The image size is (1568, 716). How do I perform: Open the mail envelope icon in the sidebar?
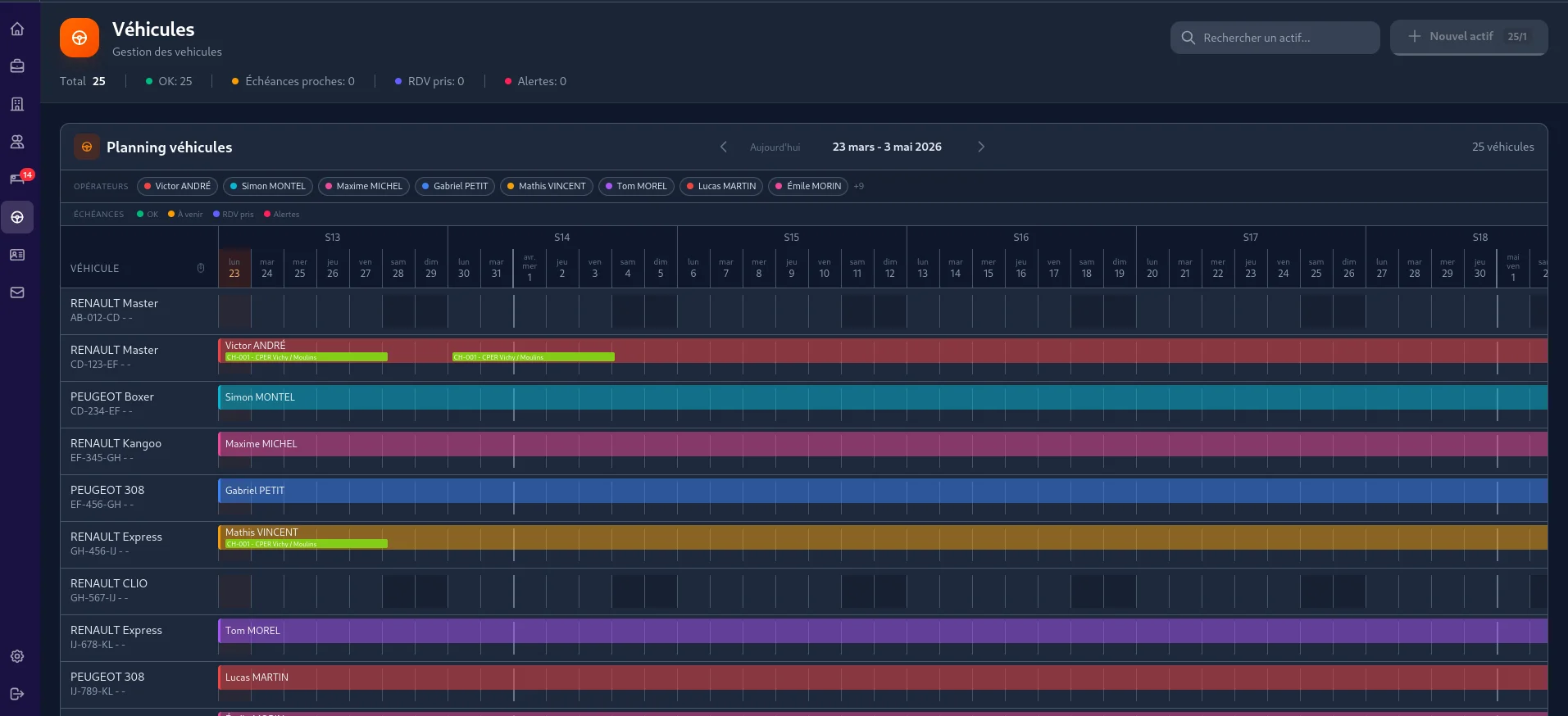tap(17, 292)
